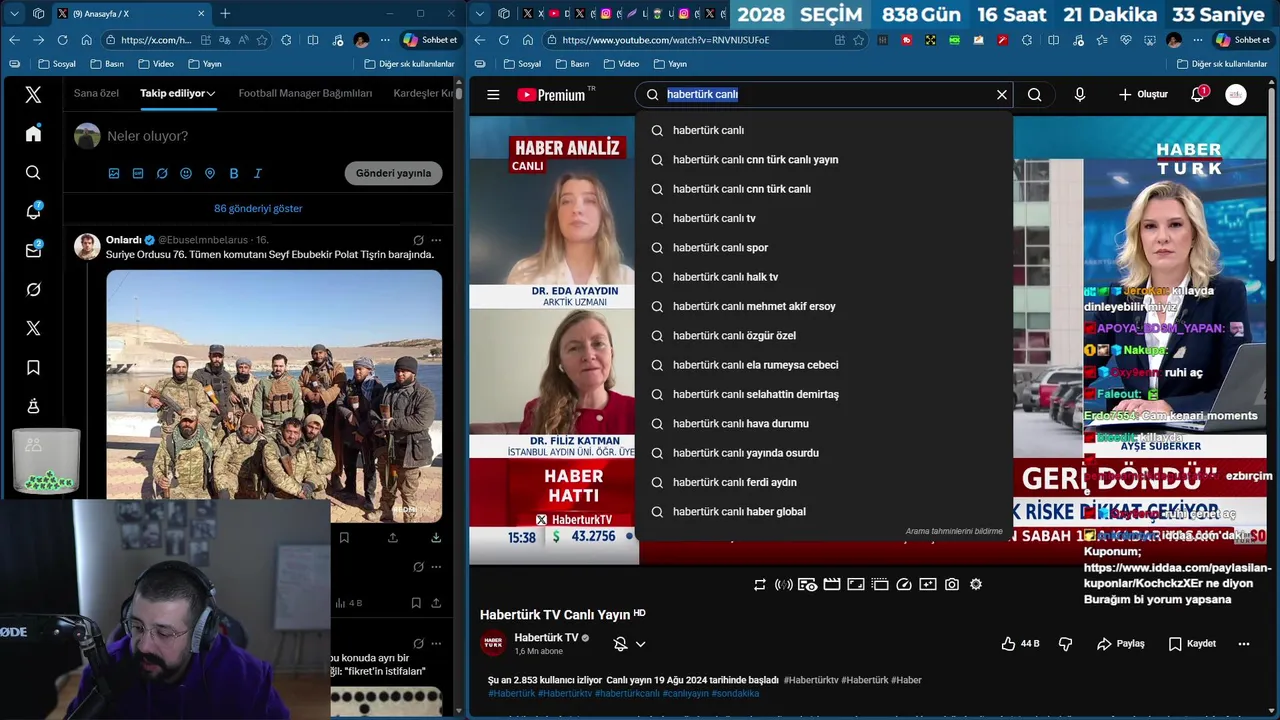
Task: Open X notifications bell with 7 badge
Action: [33, 211]
